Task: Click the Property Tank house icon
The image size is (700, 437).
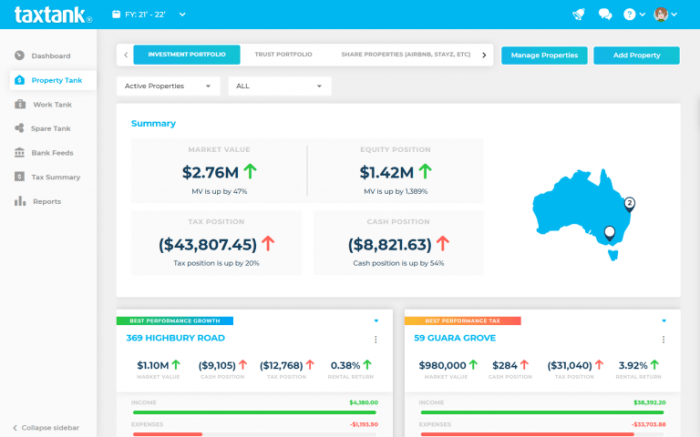Action: pos(19,80)
